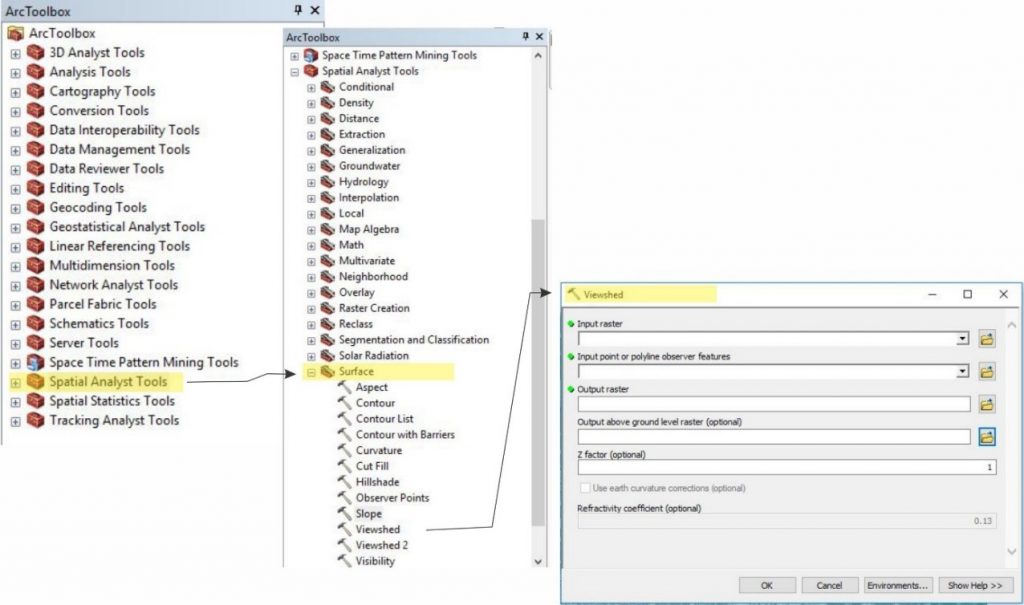Click the Conversion Tools toolbox icon

coord(35,110)
